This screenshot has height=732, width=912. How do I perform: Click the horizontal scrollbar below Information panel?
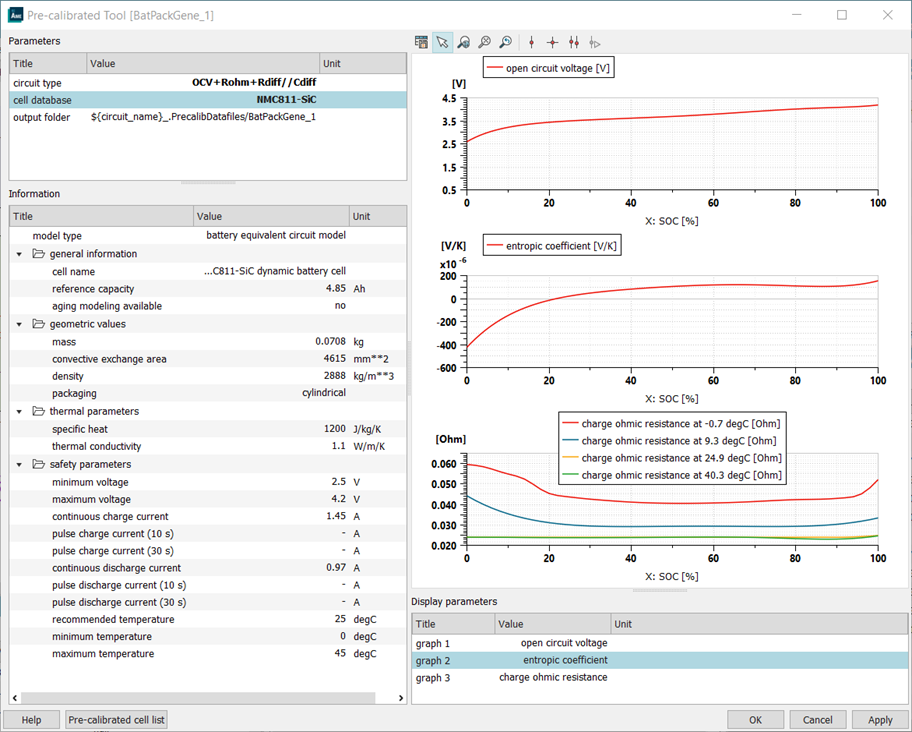(200, 699)
